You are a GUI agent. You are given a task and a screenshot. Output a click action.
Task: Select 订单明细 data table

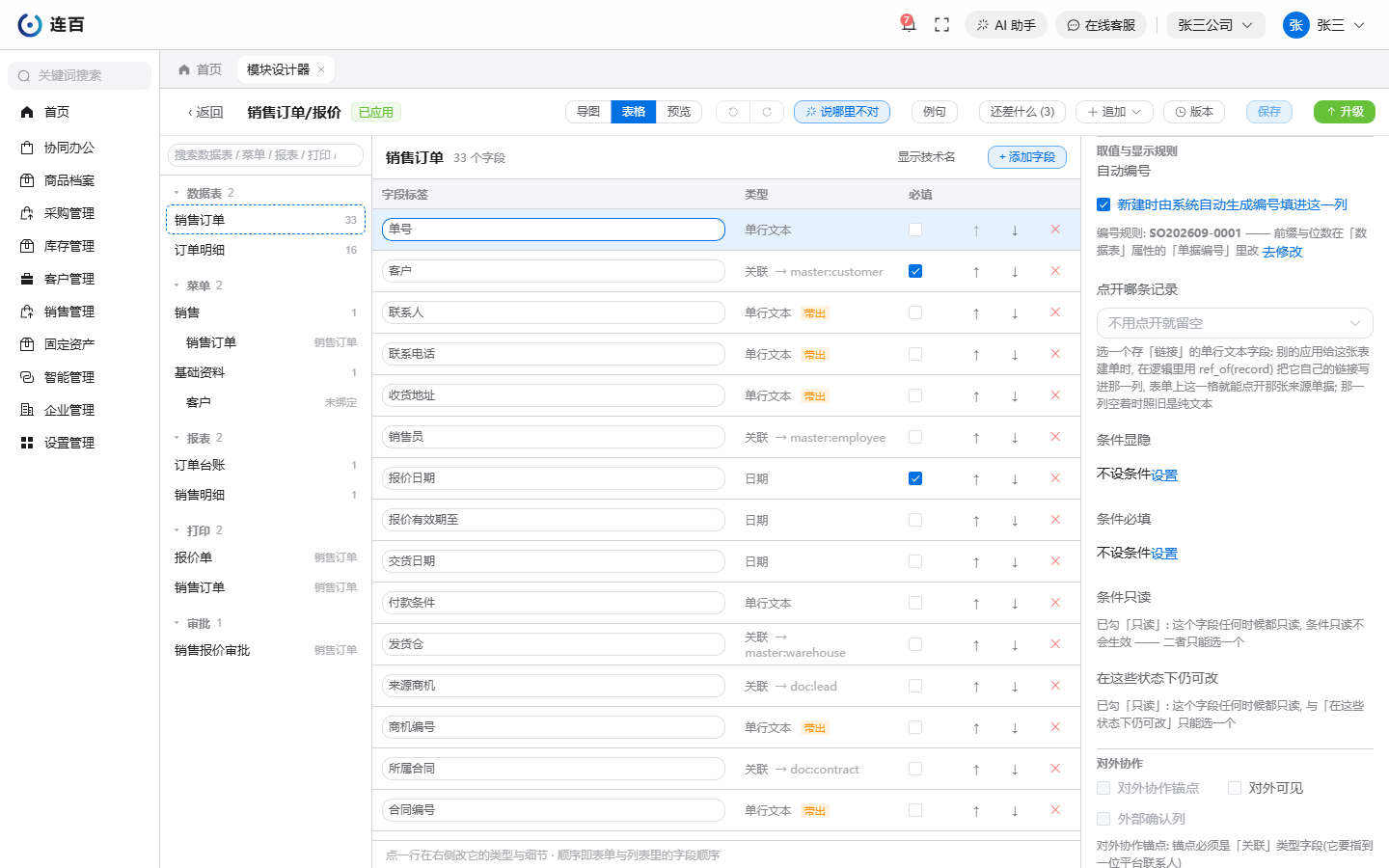(265, 250)
